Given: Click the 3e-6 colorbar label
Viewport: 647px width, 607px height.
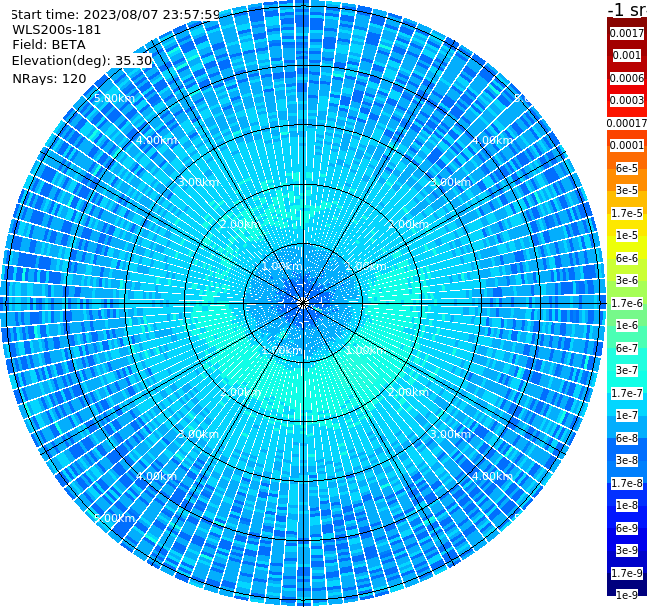Looking at the screenshot, I should (x=627, y=280).
